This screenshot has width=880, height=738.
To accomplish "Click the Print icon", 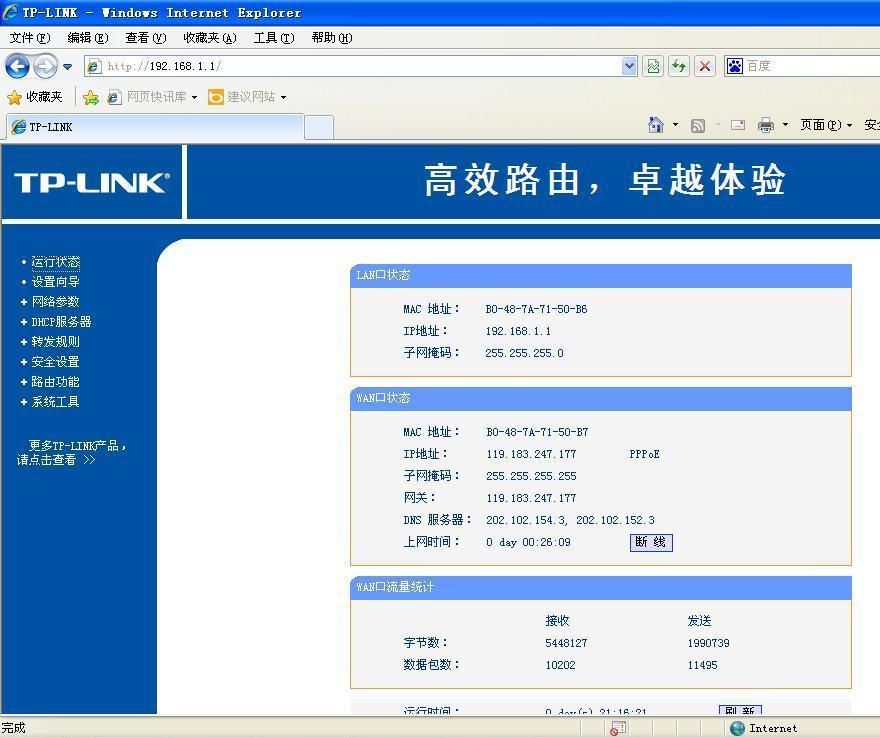I will coord(766,125).
